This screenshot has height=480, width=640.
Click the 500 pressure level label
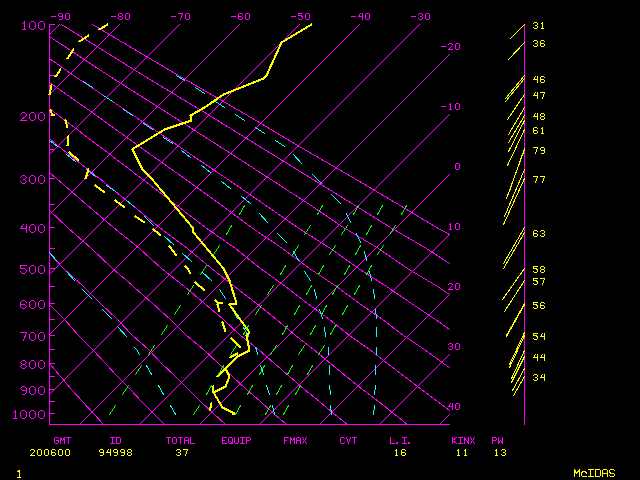coord(33,269)
